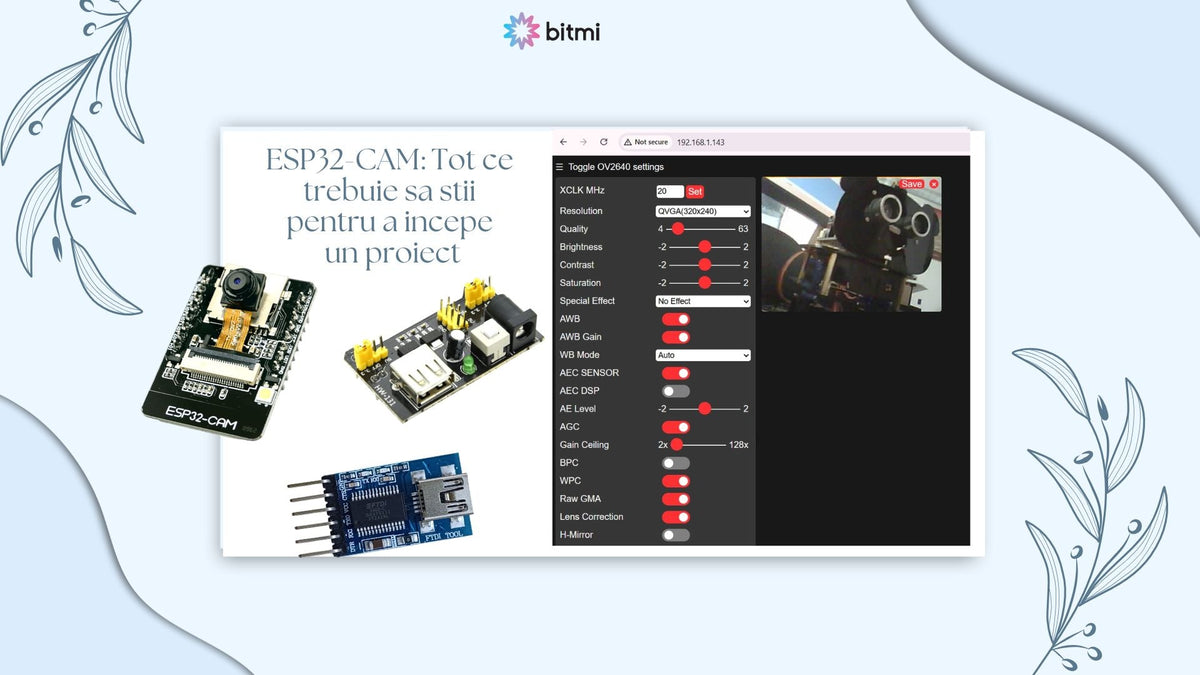Image resolution: width=1200 pixels, height=675 pixels.
Task: Click the Toggle OV2640 settings label
Action: [x=616, y=167]
